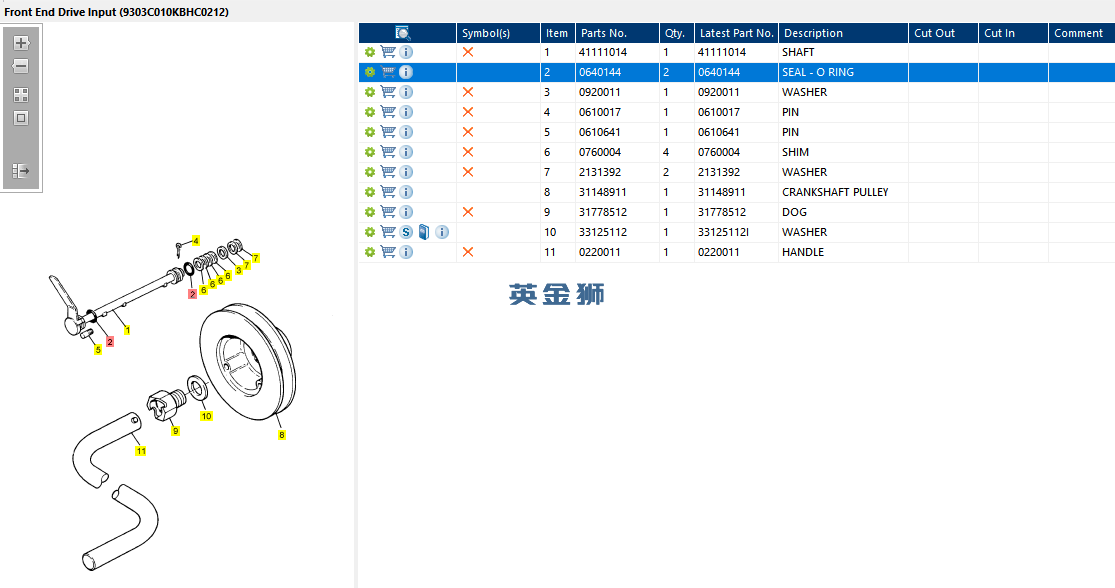1115x588 pixels.
Task: Click the red X symbol for the SHIM row
Action: point(468,152)
